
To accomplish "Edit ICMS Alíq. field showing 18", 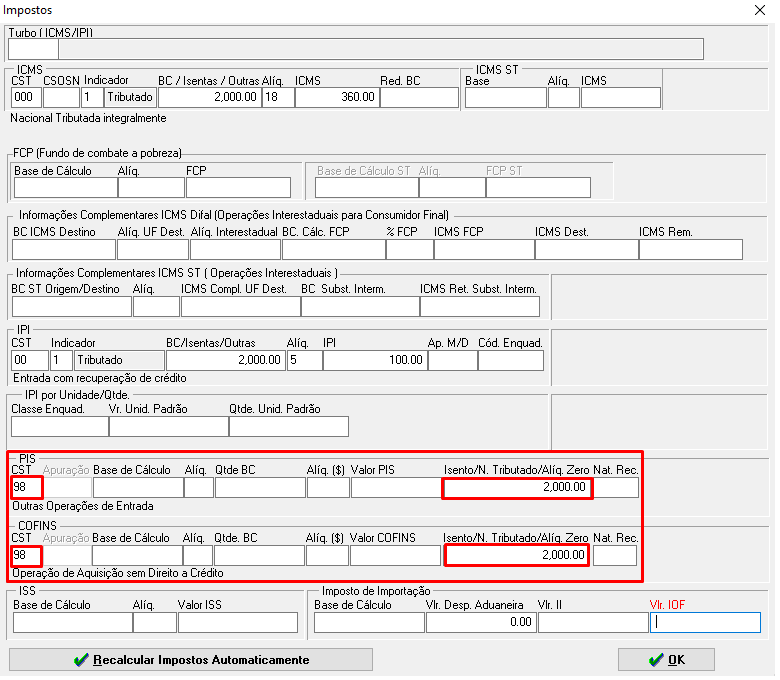I will click(278, 97).
